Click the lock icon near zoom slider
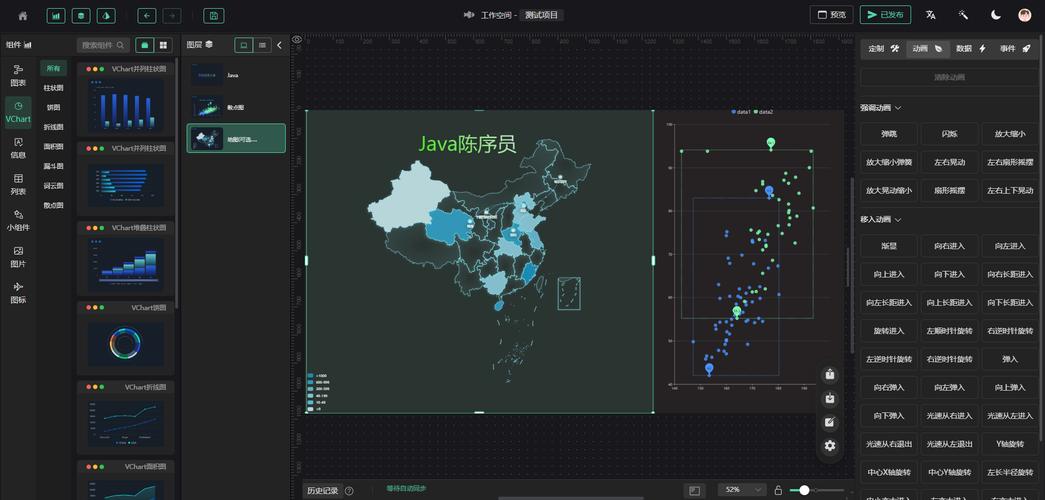 [778, 491]
